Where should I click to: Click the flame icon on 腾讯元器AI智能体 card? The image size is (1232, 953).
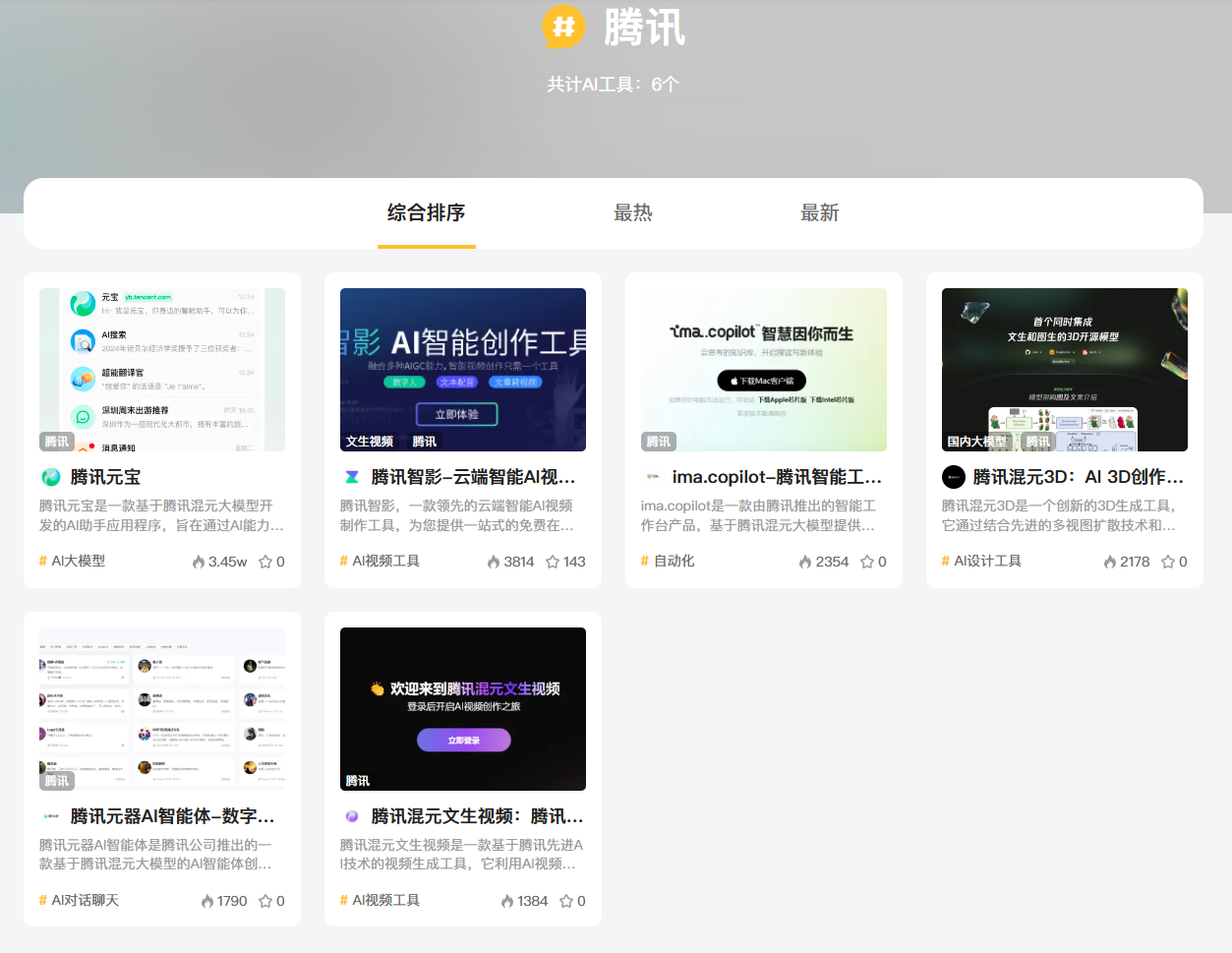207,901
